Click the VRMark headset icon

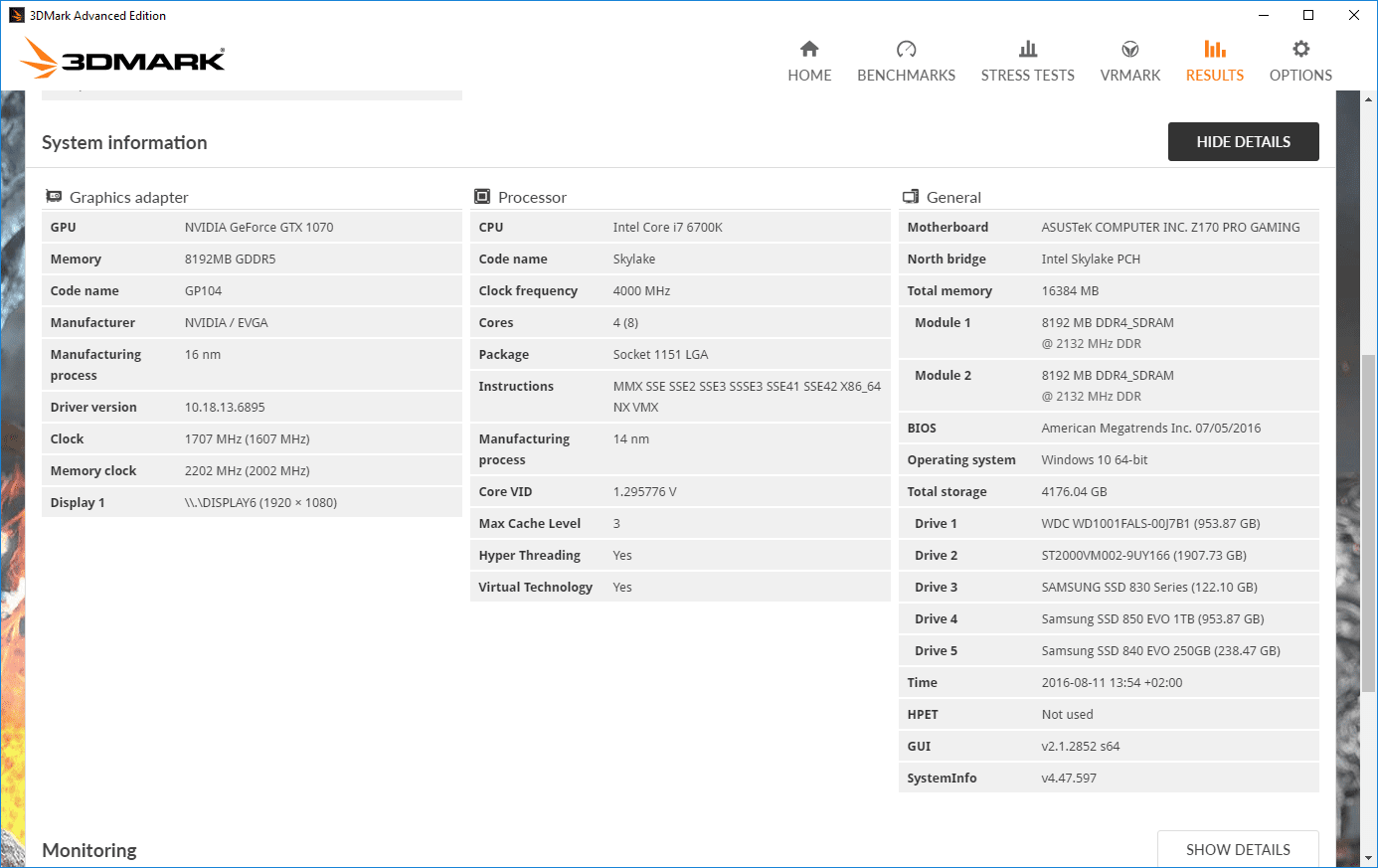tap(1130, 49)
